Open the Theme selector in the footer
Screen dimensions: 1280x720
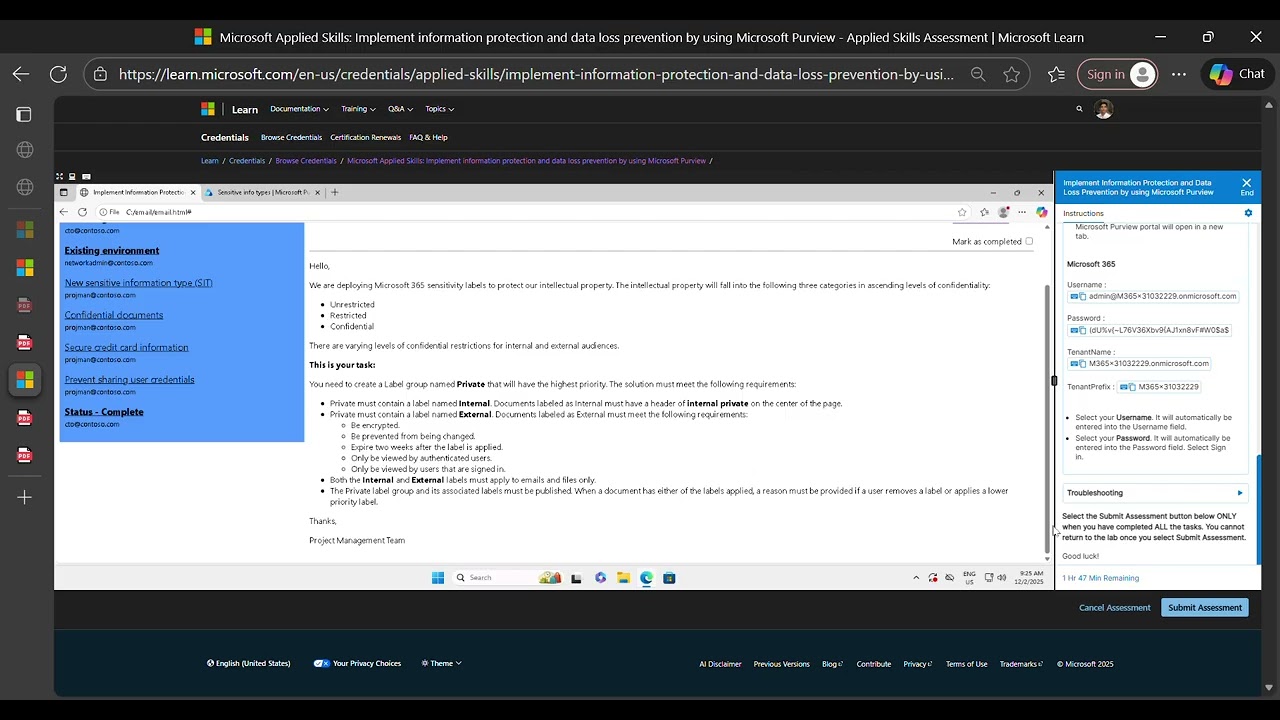tap(441, 663)
